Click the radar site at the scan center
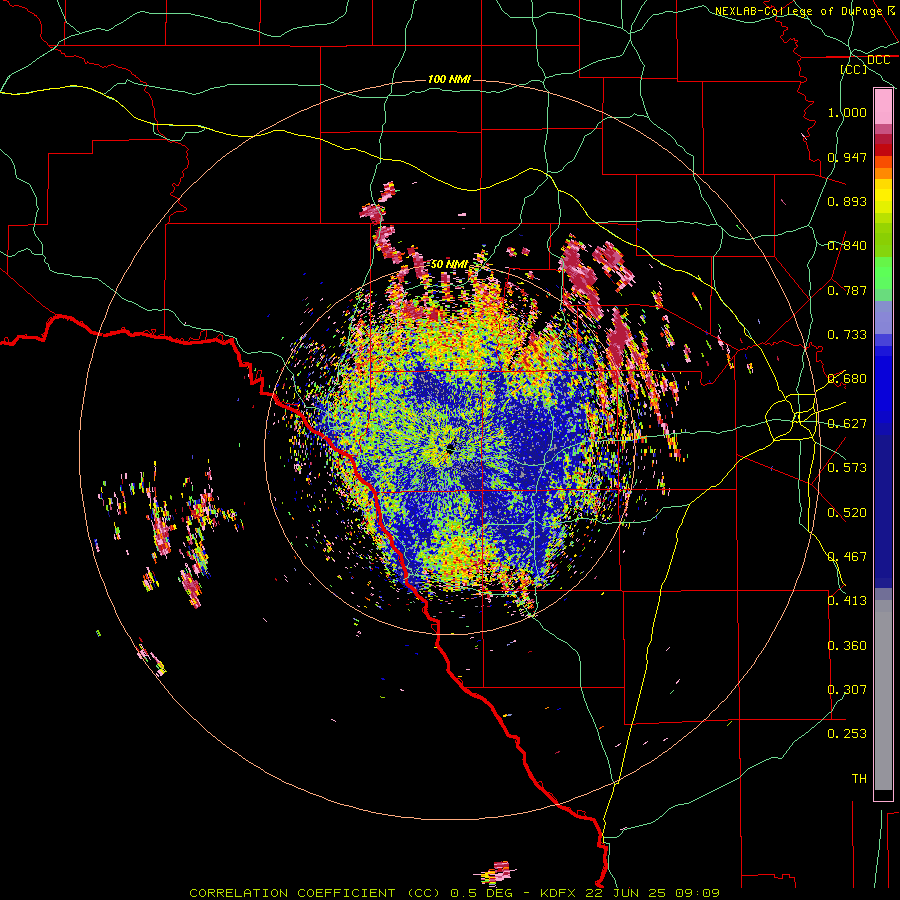The image size is (900, 900). [452, 448]
